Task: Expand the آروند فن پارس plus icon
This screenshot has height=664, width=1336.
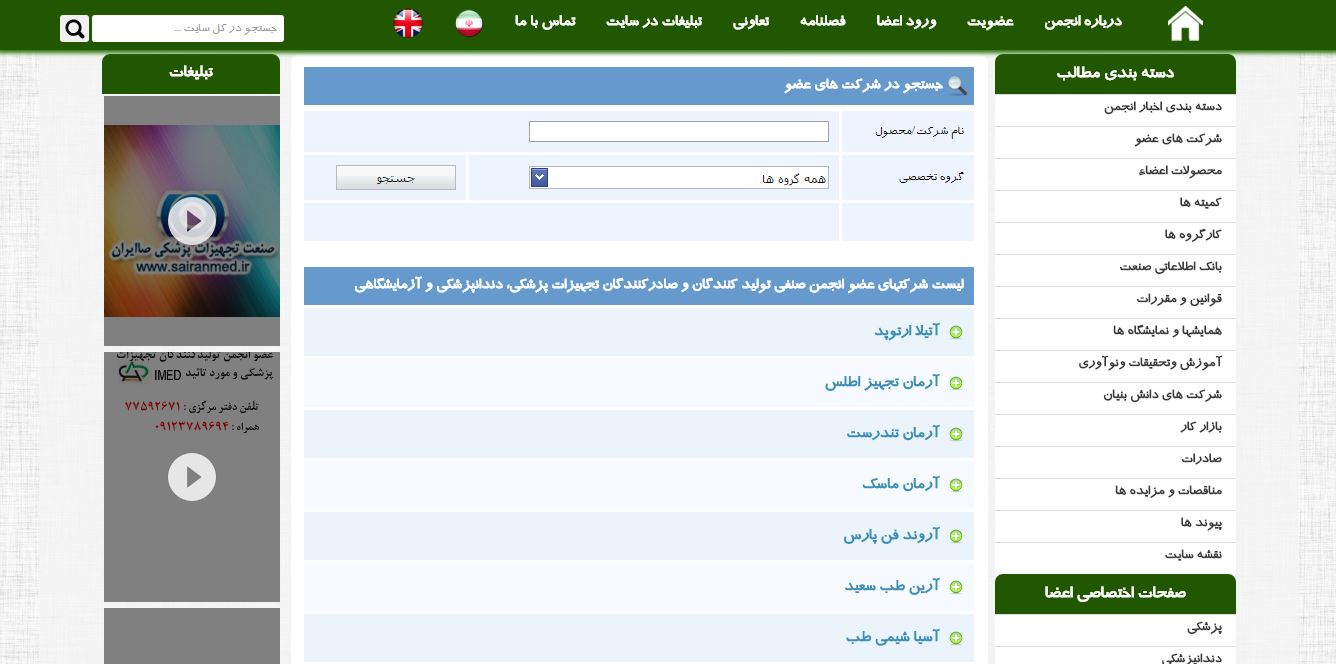Action: (956, 536)
